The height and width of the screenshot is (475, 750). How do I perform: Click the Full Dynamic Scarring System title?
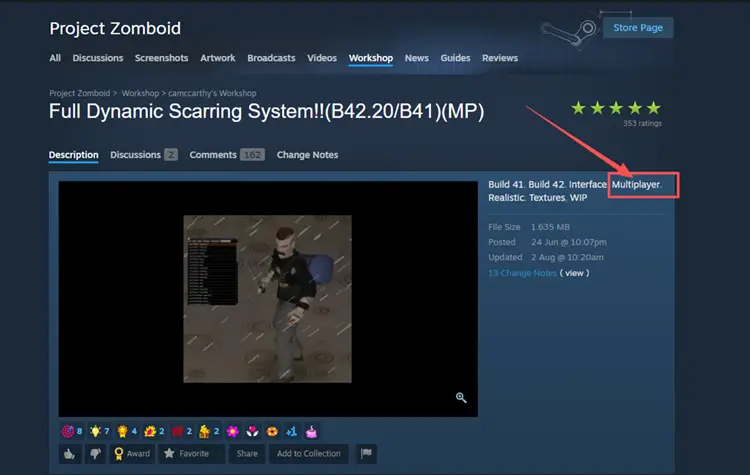266,111
